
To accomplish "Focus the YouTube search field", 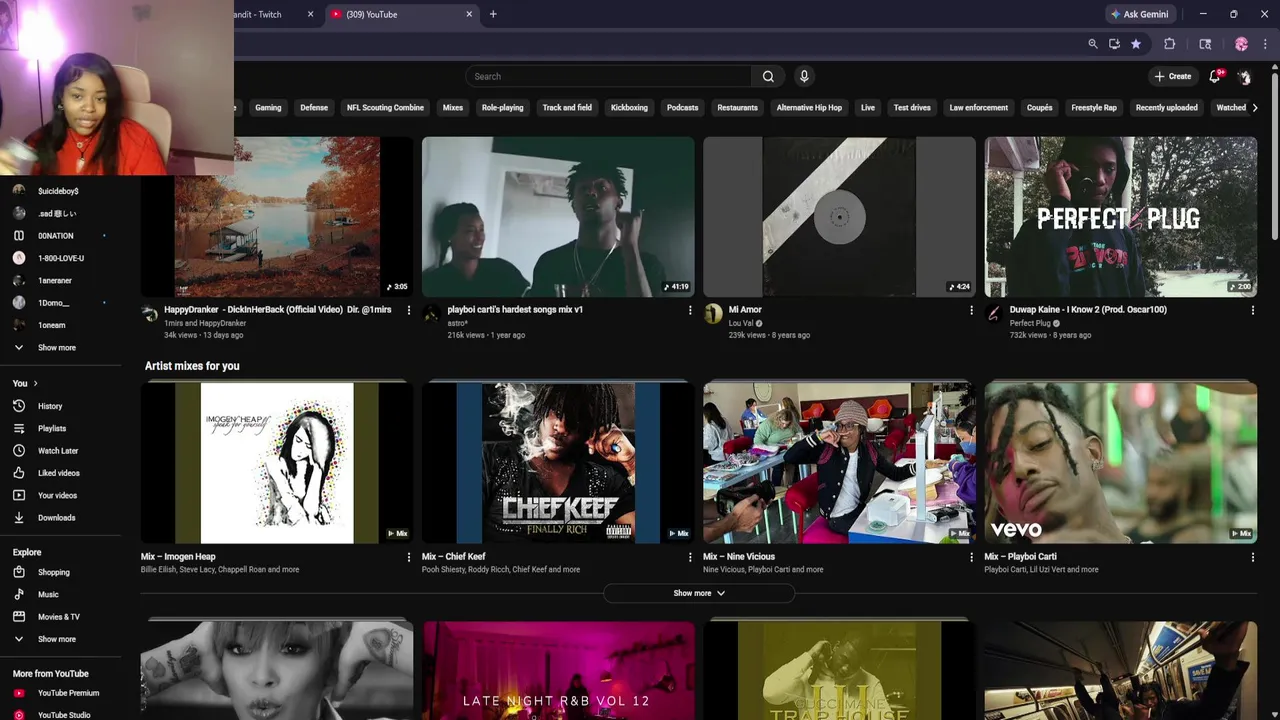I will tap(608, 76).
